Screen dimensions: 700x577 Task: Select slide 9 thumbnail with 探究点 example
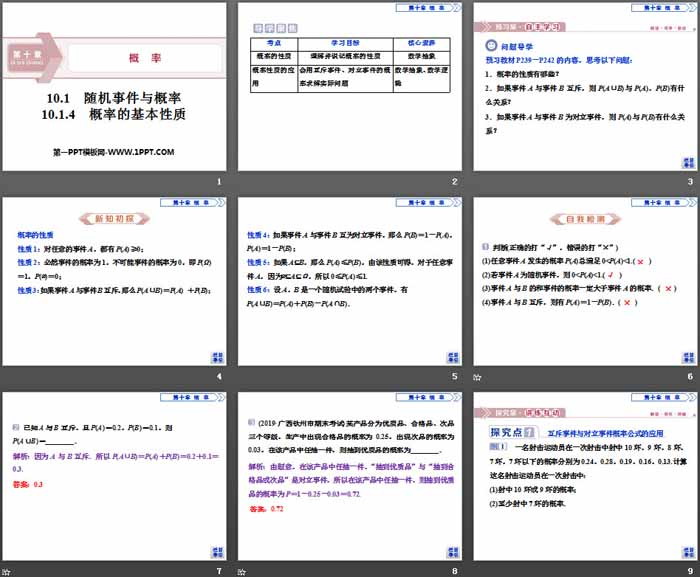[x=585, y=477]
